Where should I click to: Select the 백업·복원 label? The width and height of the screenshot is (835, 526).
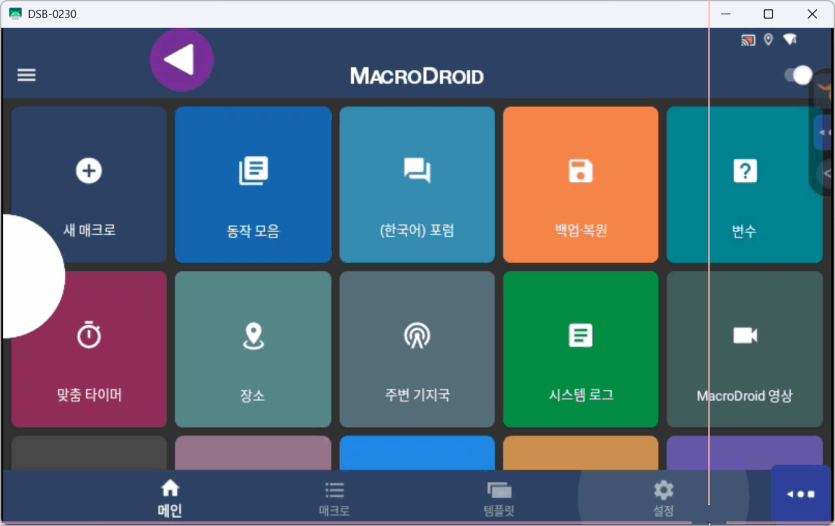click(581, 231)
